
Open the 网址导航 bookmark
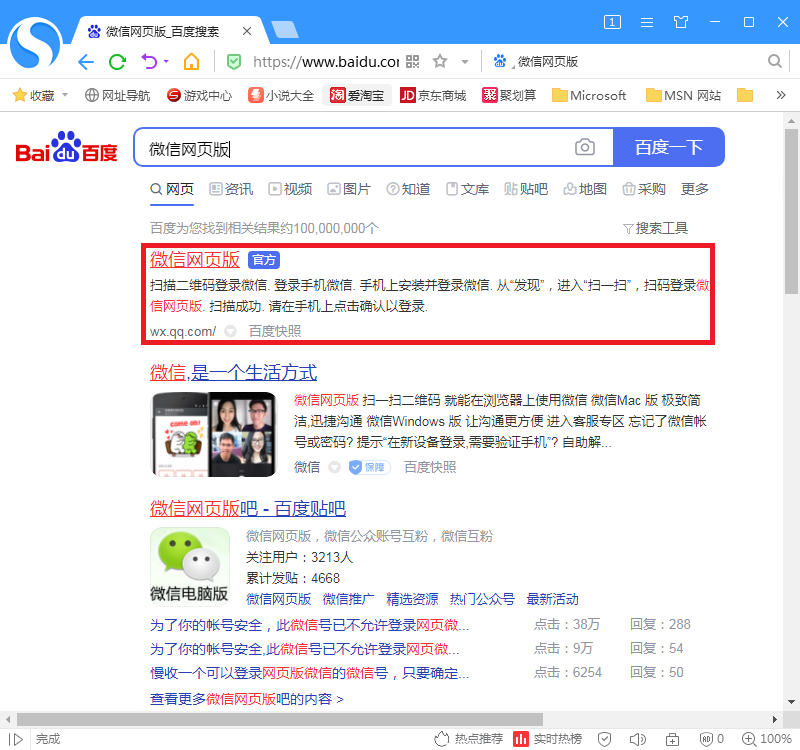(117, 95)
